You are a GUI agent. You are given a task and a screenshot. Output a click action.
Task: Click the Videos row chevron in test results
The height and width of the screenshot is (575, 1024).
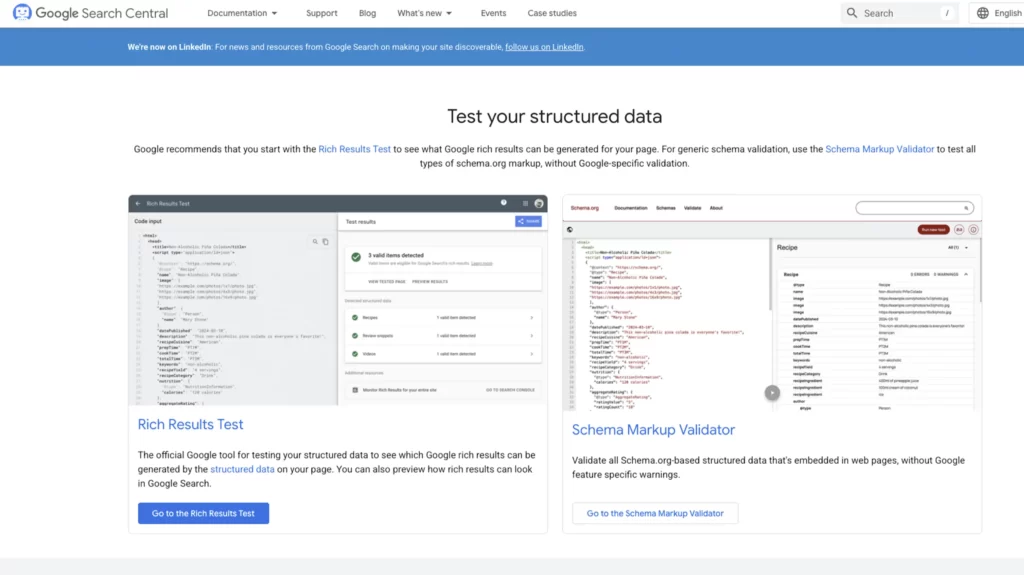(532, 353)
